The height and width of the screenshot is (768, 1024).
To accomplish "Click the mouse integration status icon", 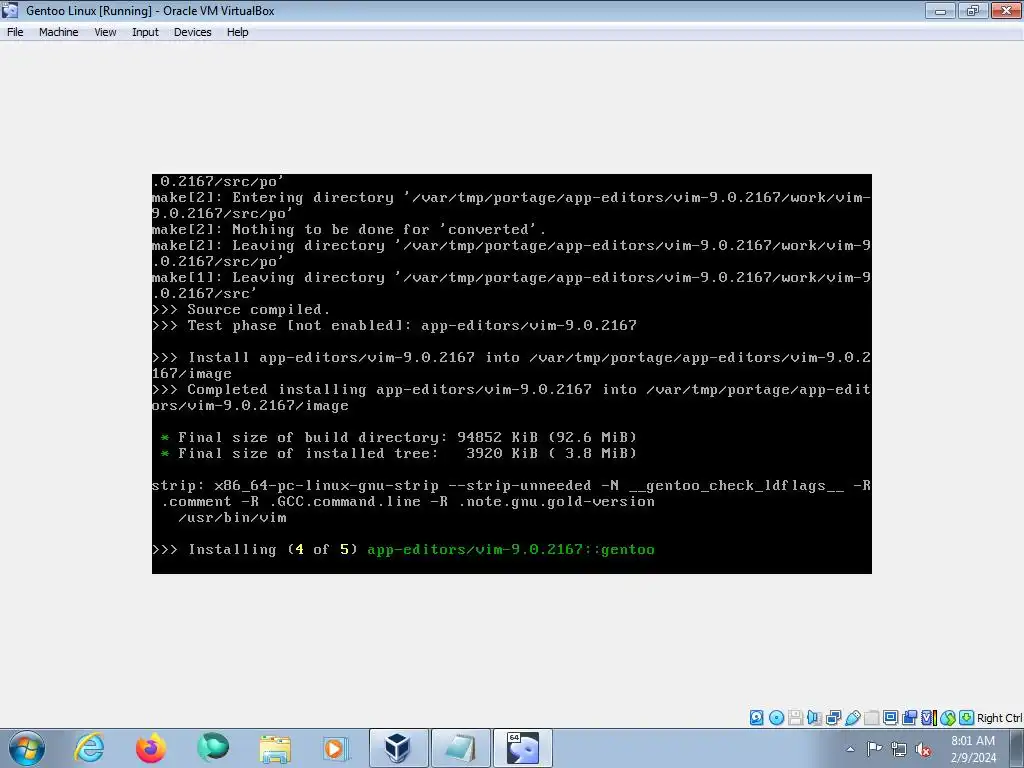I will tap(948, 718).
